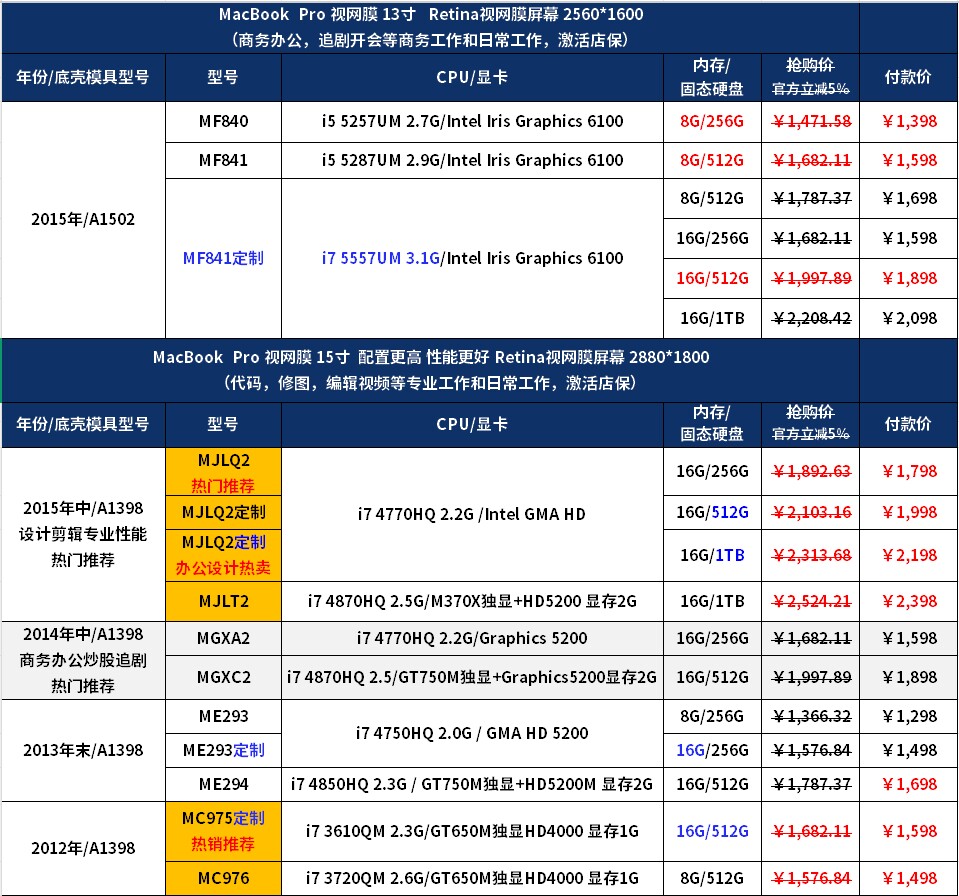Click the 2014年中/A1398 商务办公炒股追剧 cell

pyautogui.click(x=83, y=661)
